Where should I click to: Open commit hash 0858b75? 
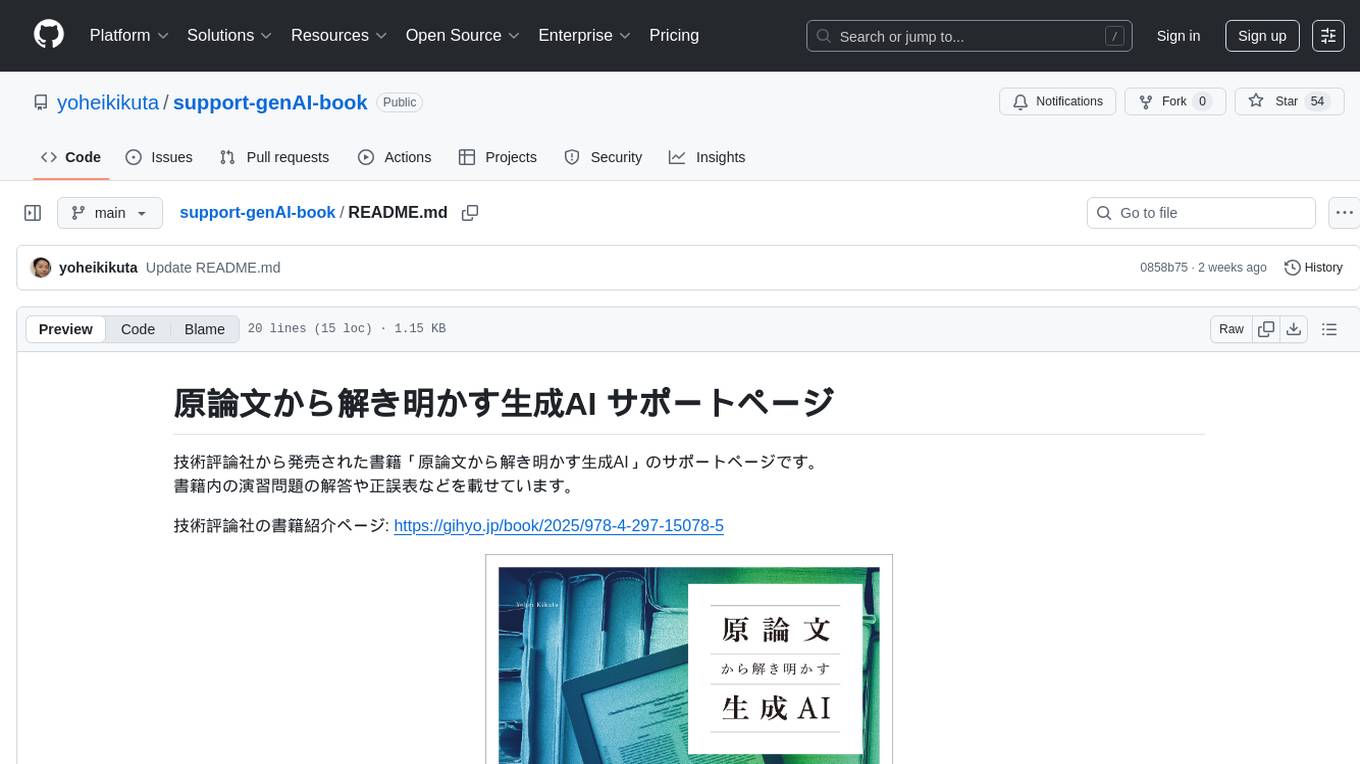(1164, 267)
